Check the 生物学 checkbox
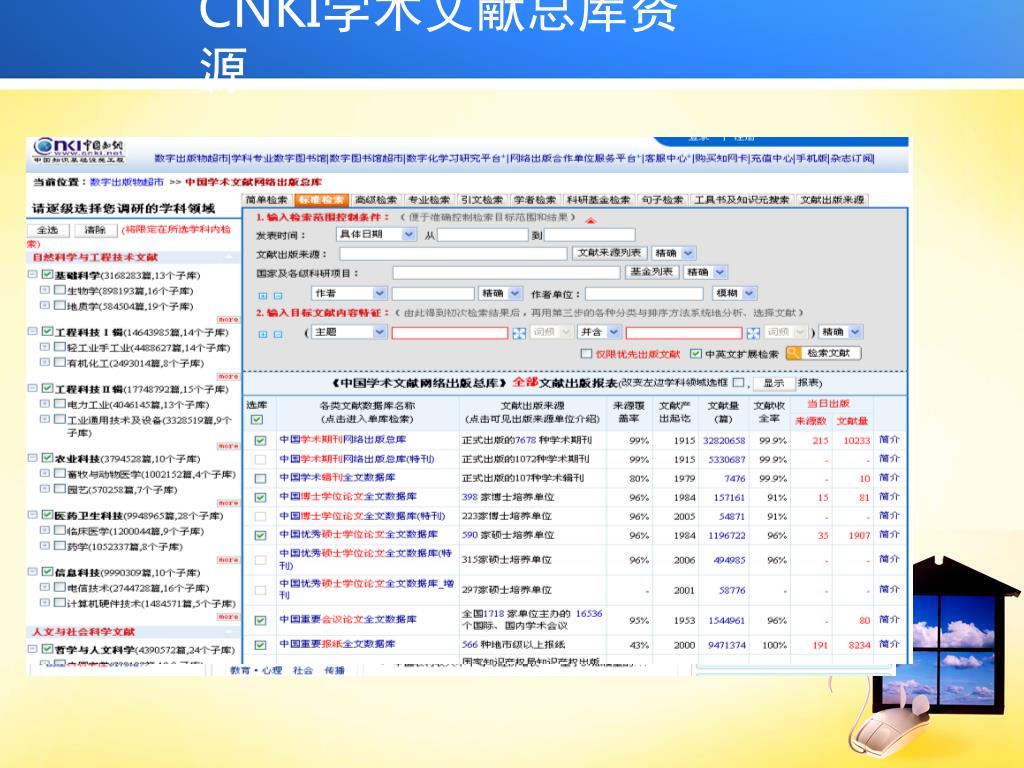The height and width of the screenshot is (768, 1024). 59,289
